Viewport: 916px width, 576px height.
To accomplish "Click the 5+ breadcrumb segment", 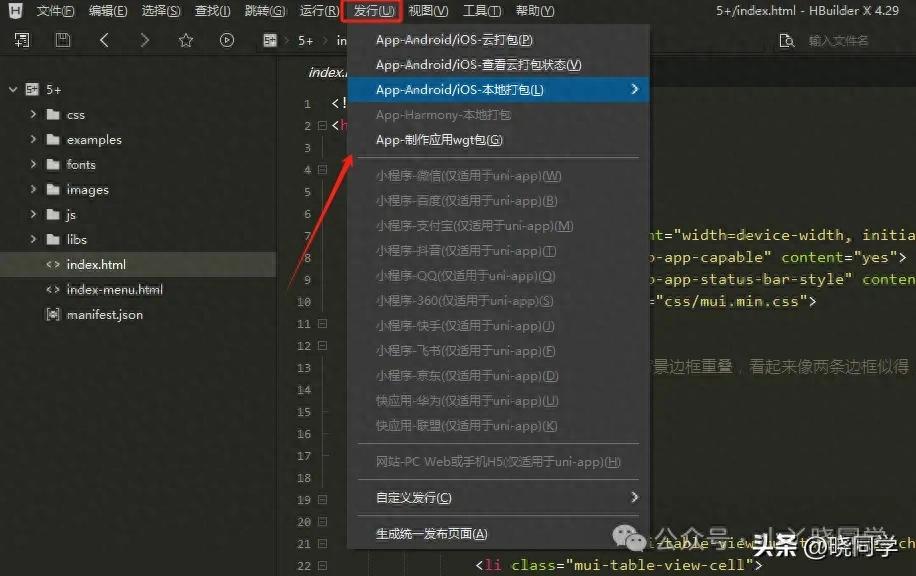I will 306,40.
